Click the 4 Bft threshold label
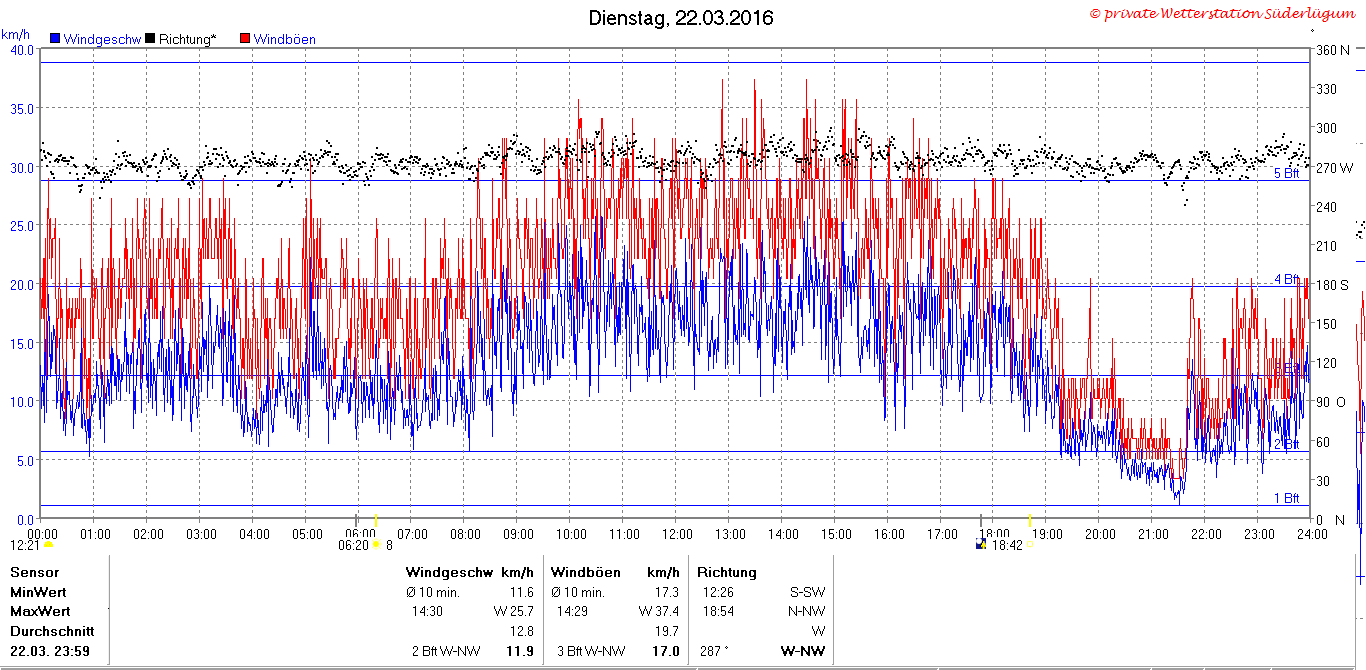Image resolution: width=1366 pixels, height=670 pixels. [x=1286, y=279]
